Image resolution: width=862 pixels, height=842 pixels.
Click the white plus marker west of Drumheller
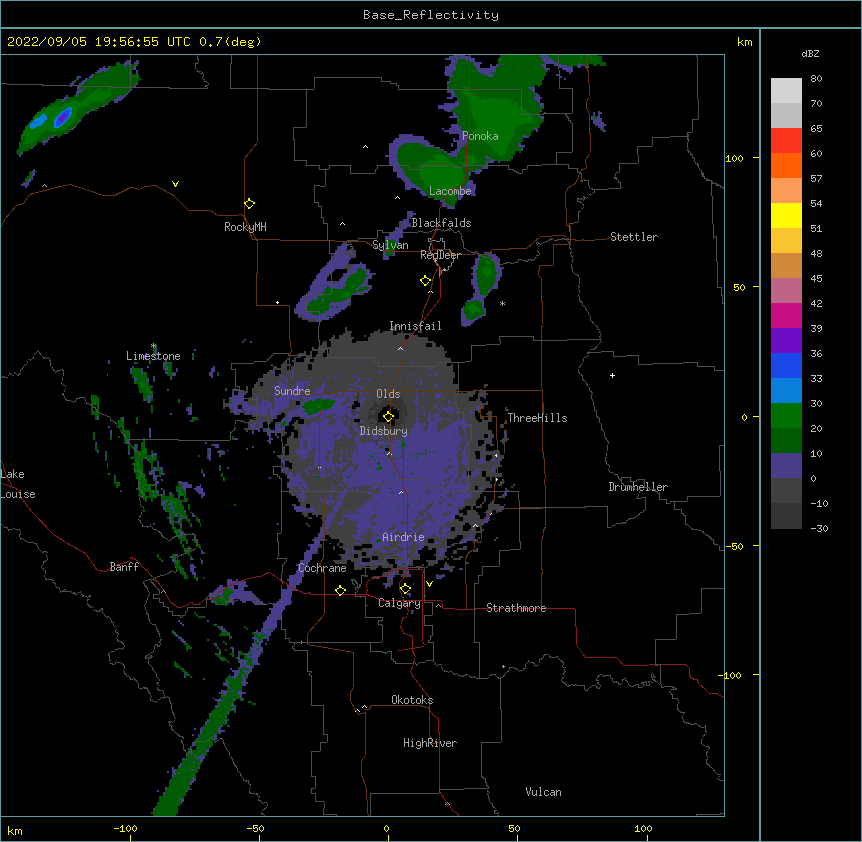(612, 375)
